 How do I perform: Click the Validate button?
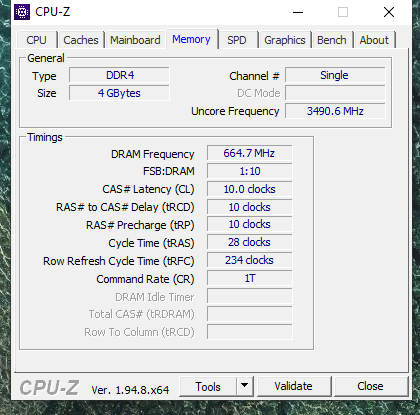coord(294,386)
